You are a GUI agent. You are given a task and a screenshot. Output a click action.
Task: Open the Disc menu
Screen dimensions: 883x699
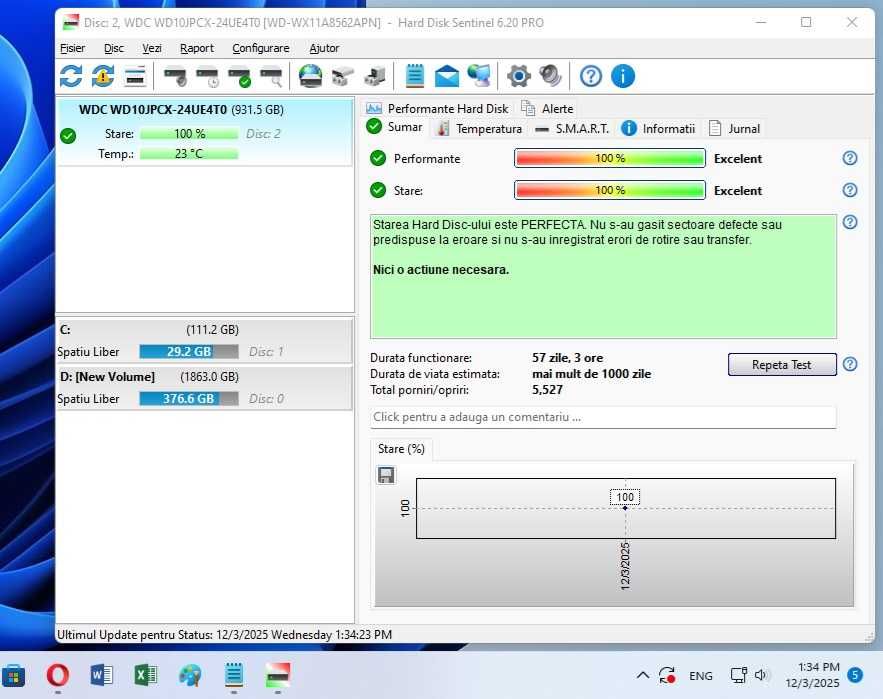click(114, 48)
